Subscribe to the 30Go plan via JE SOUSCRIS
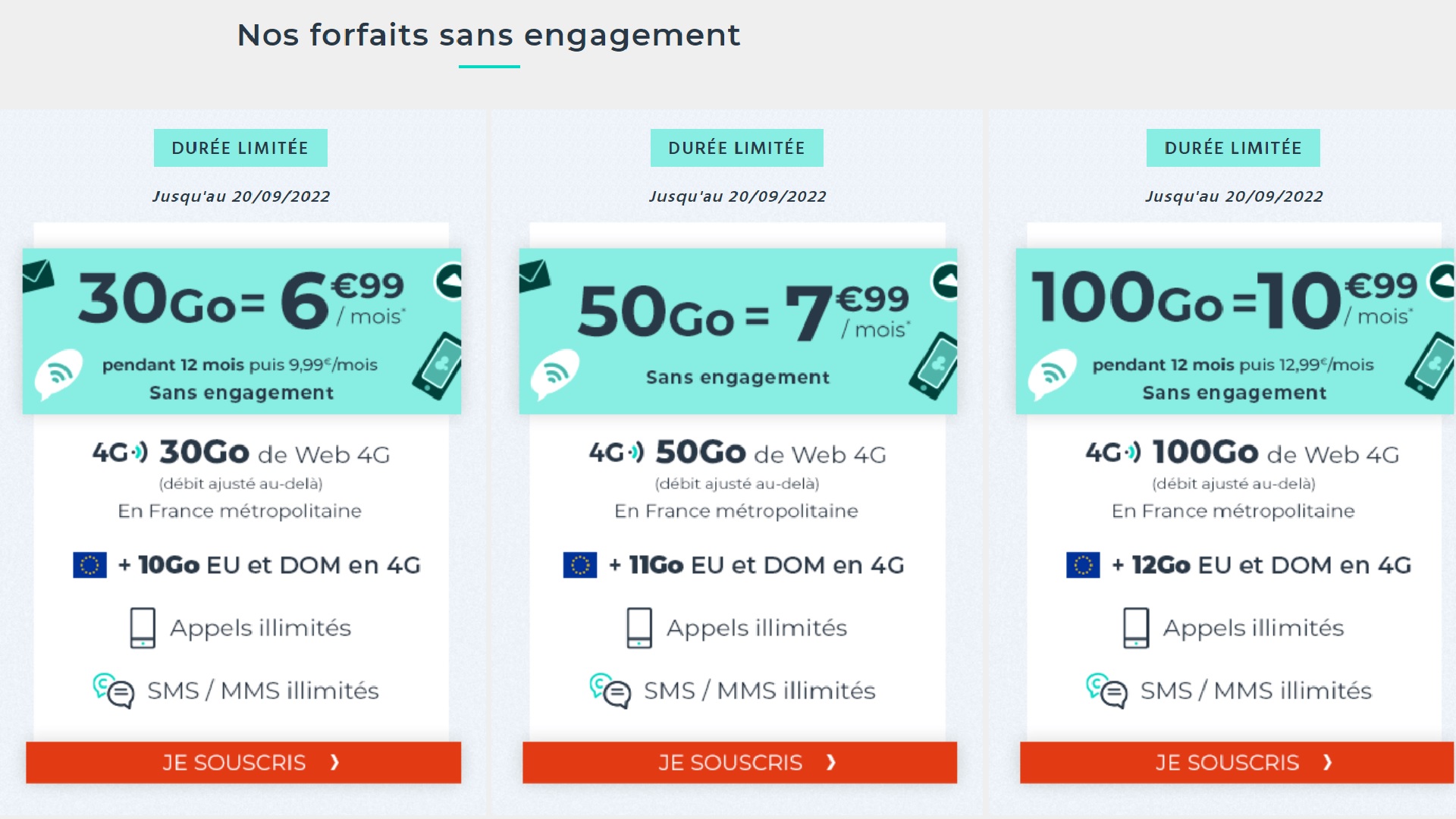1456x819 pixels. pos(243,762)
